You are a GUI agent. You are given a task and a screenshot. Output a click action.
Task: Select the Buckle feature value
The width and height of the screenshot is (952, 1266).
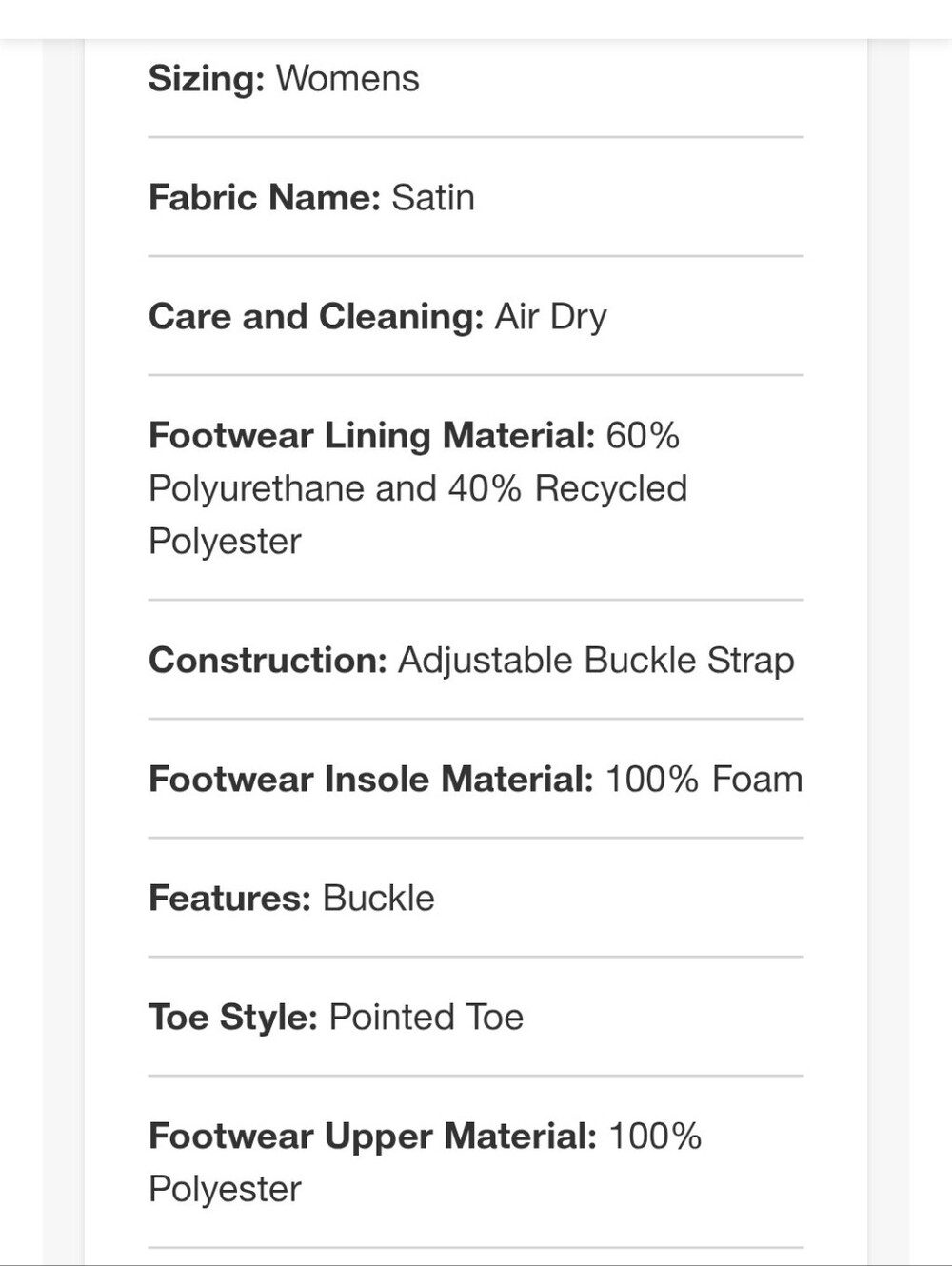379,899
